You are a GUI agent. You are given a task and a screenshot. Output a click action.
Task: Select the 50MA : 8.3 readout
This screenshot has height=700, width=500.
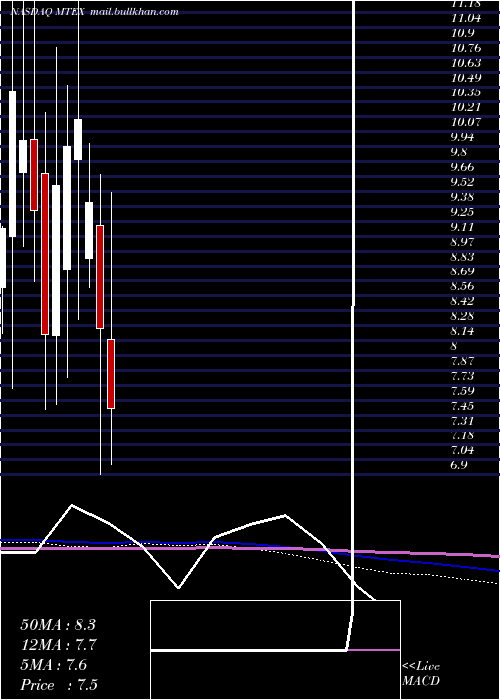58,625
